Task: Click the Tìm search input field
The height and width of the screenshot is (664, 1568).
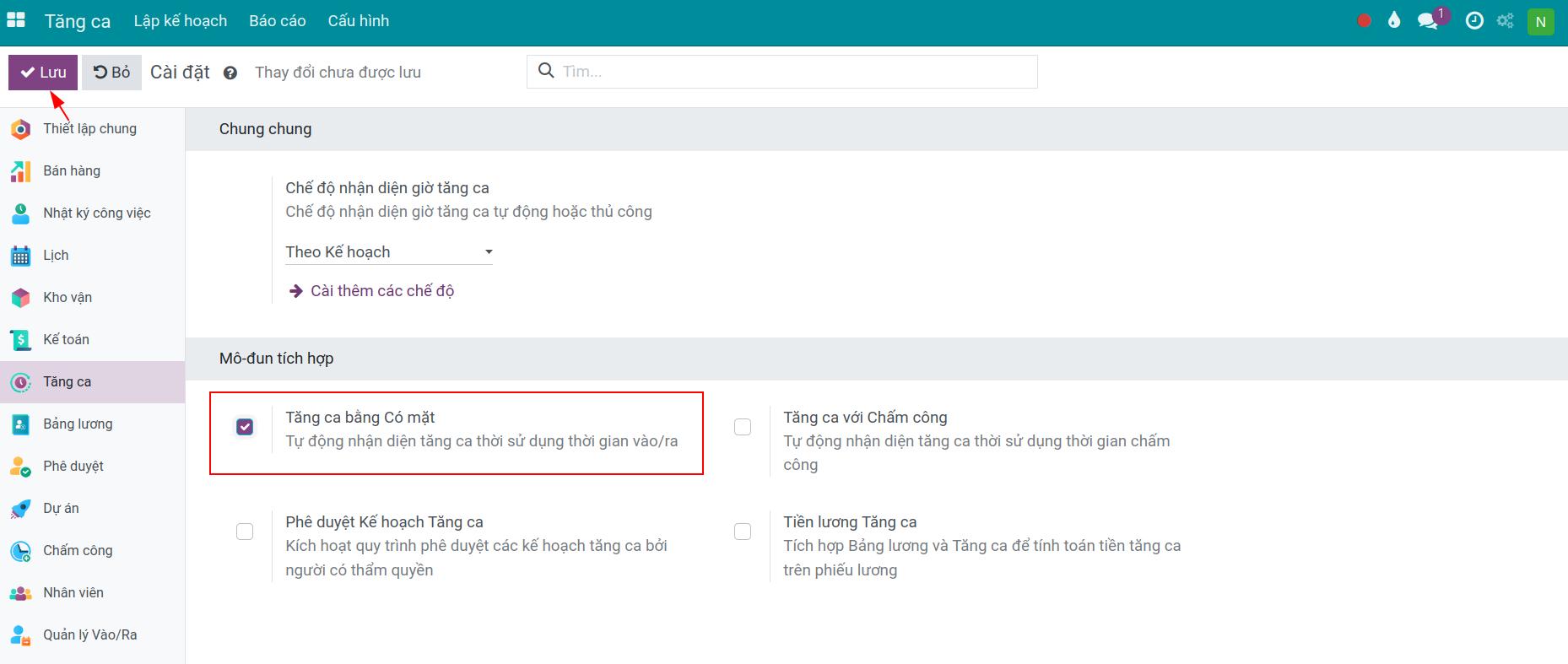Action: (793, 72)
